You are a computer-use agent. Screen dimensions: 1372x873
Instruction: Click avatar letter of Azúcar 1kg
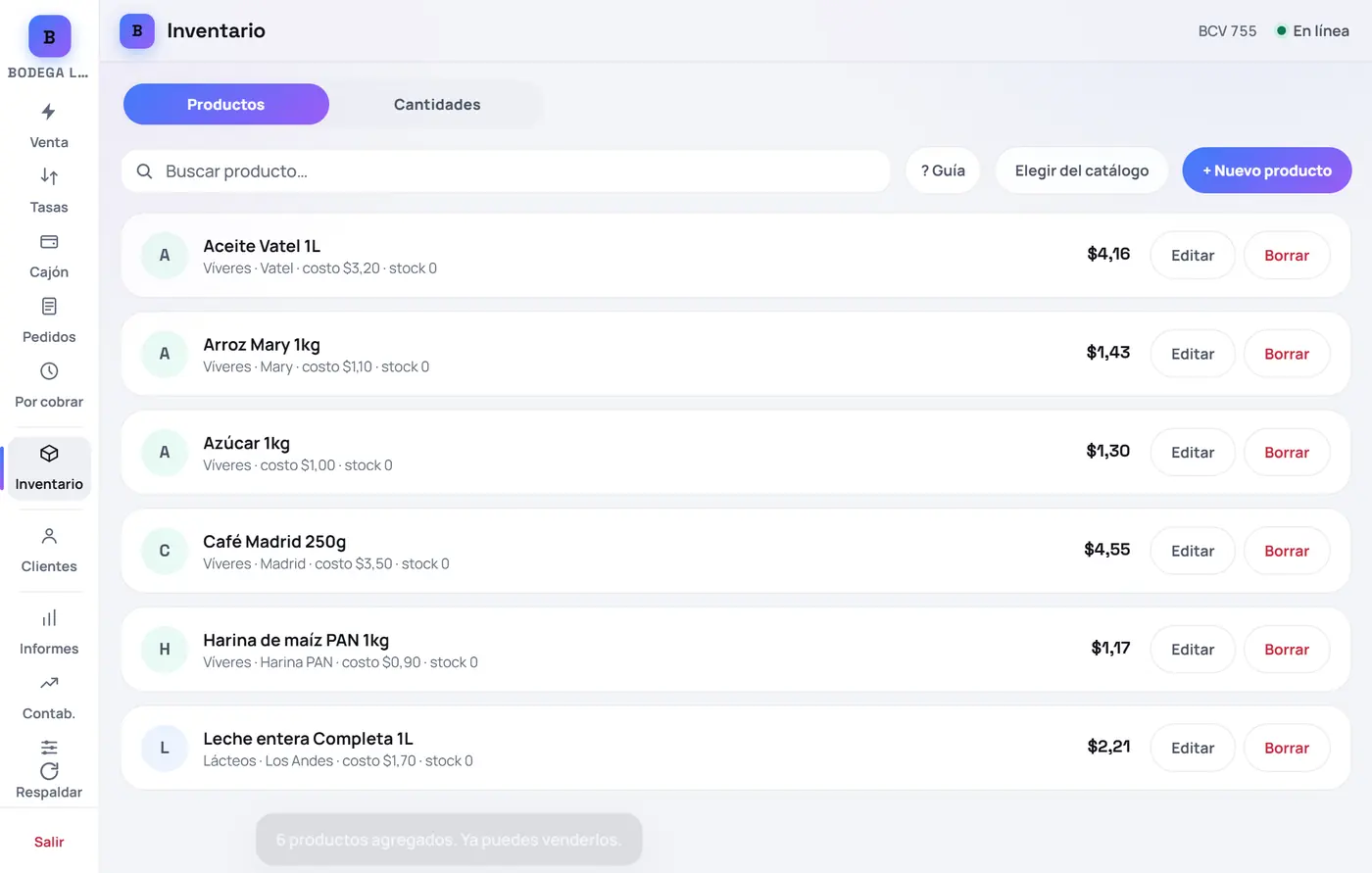coord(165,453)
